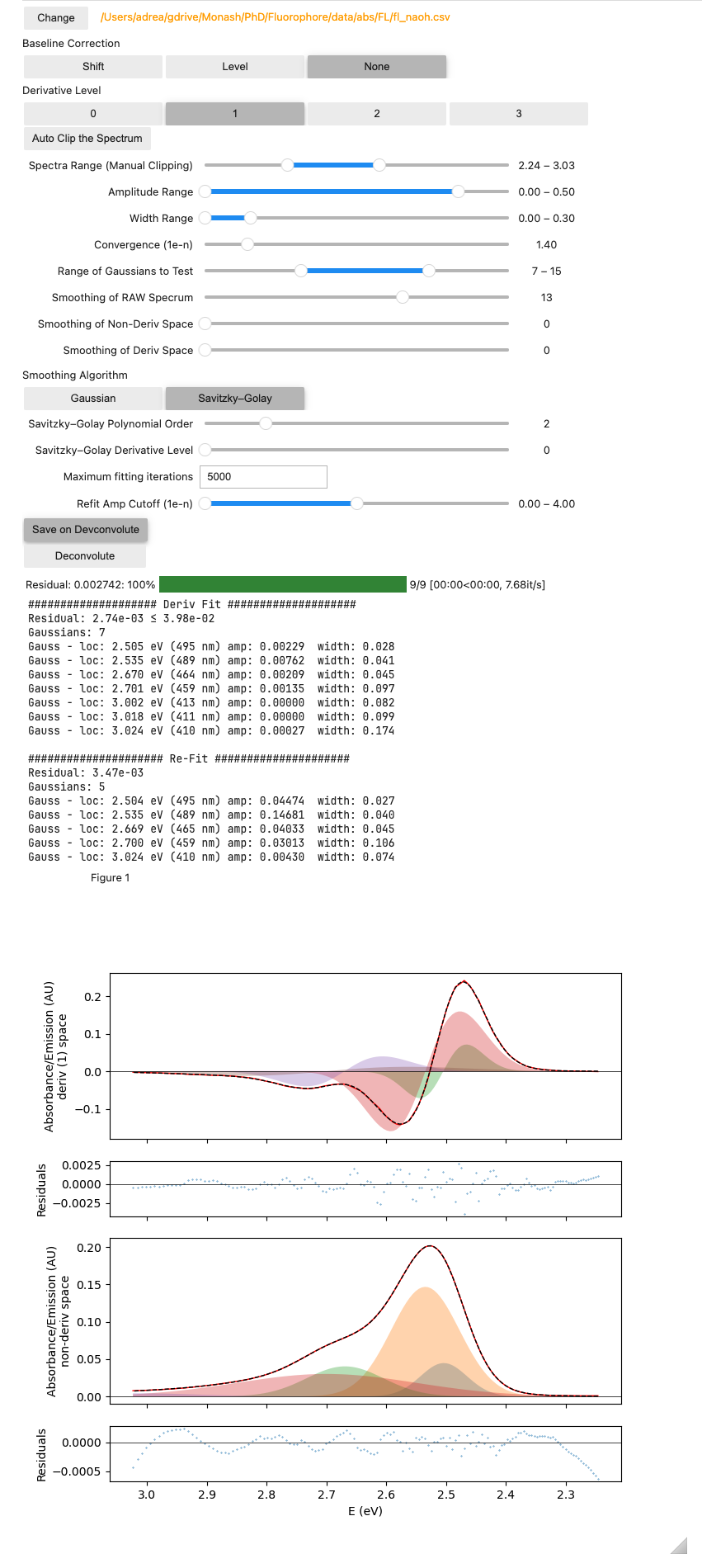Viewport: 702px width, 1568px height.
Task: Click the deriv space fit plot
Action: (365, 1056)
